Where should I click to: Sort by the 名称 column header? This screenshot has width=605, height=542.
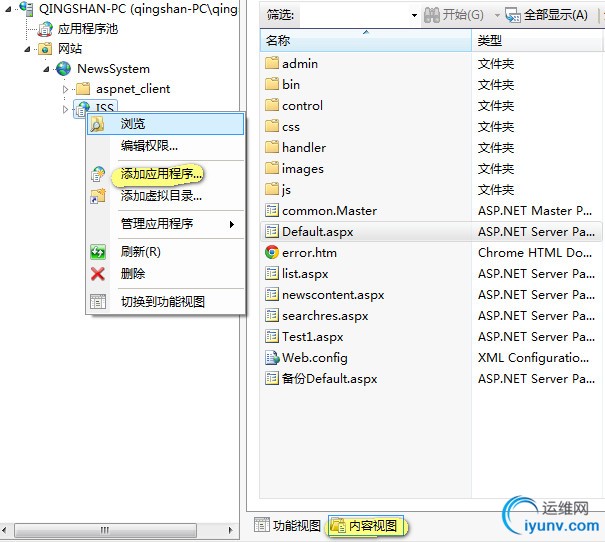[x=365, y=40]
